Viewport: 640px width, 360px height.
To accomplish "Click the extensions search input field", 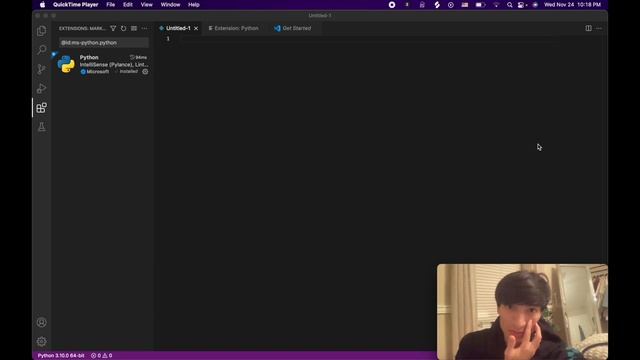I will pyautogui.click(x=104, y=42).
